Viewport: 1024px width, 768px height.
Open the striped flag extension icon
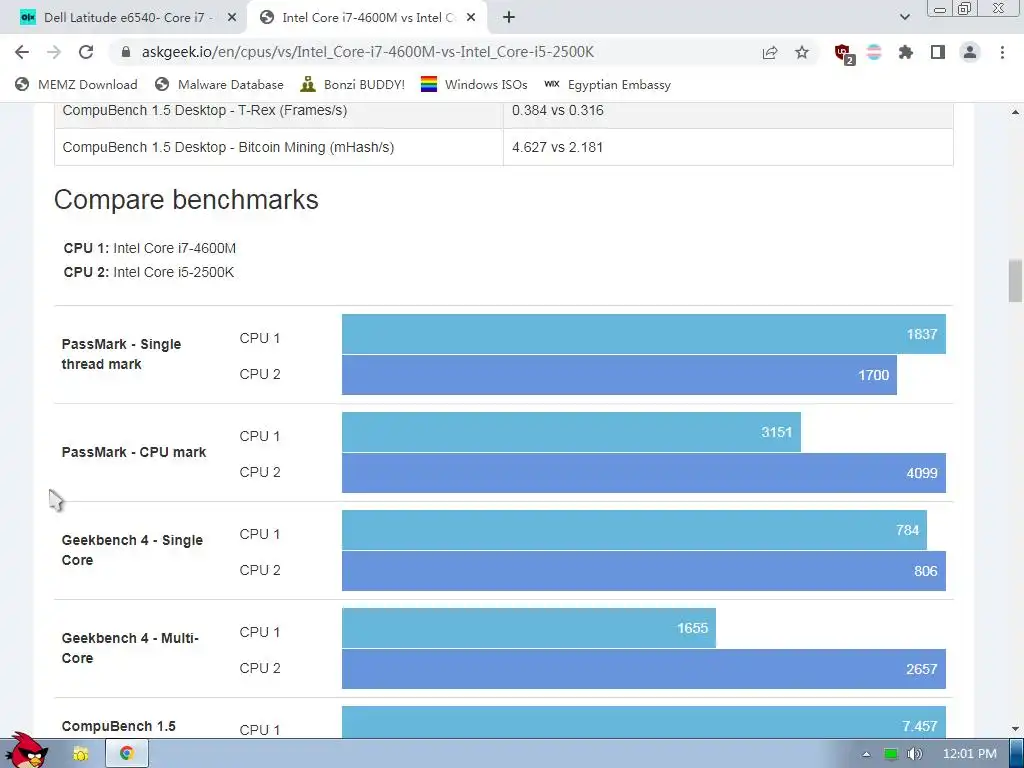point(874,52)
